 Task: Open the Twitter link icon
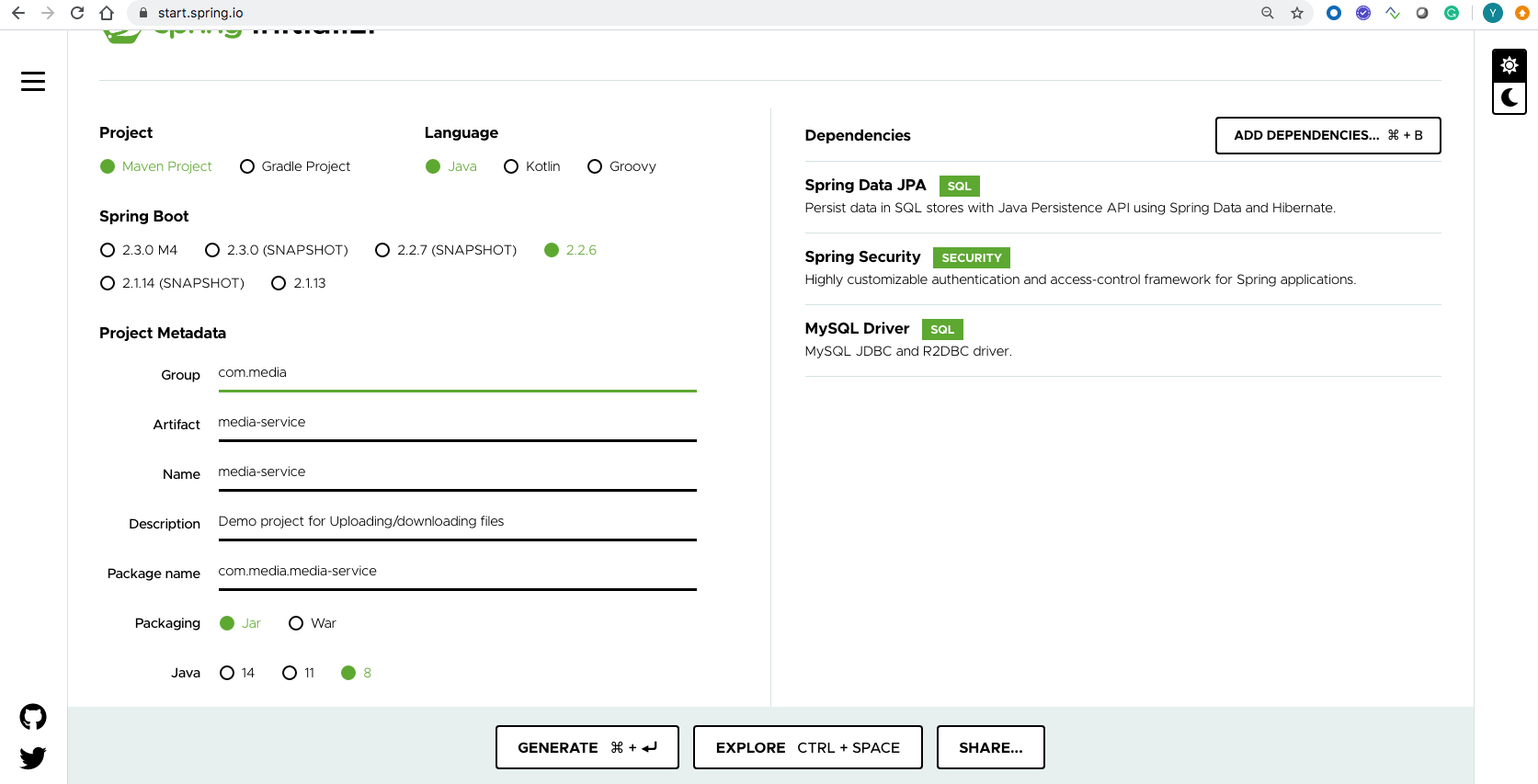pyautogui.click(x=33, y=758)
